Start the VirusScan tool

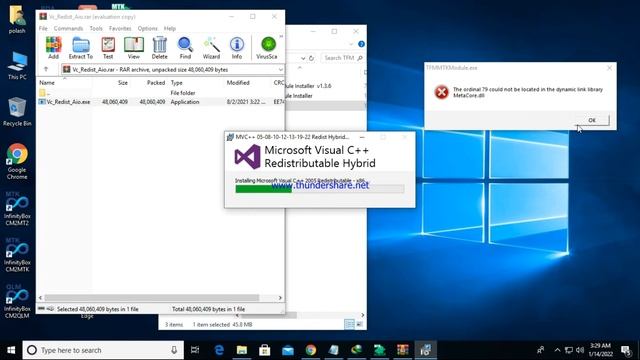pyautogui.click(x=267, y=48)
